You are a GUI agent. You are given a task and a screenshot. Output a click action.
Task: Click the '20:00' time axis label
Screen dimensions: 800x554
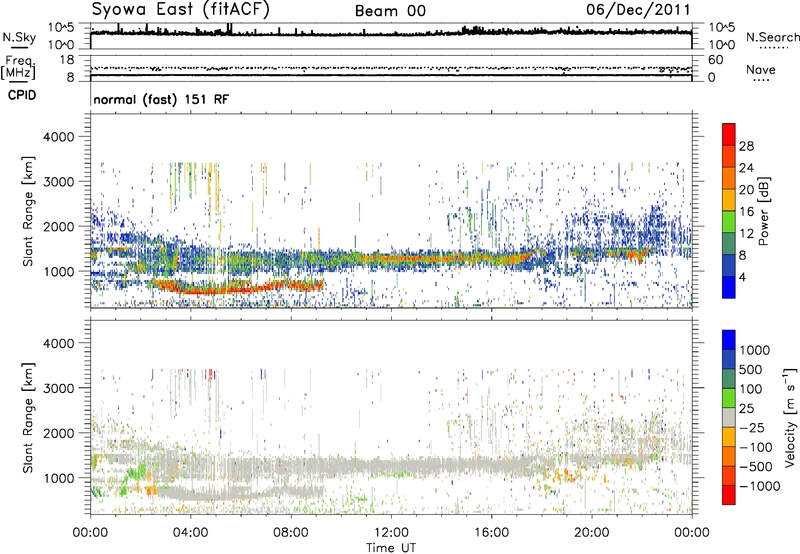(591, 533)
